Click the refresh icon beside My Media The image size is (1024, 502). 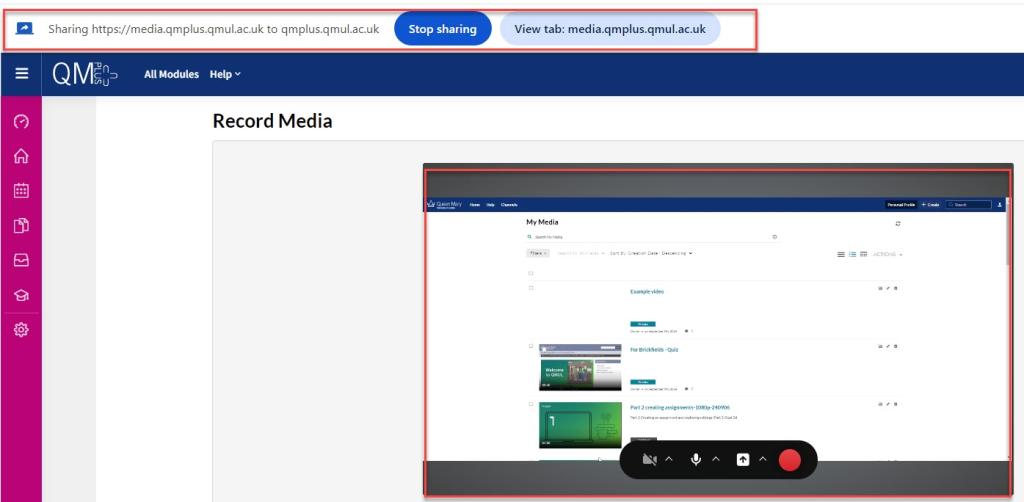click(898, 223)
